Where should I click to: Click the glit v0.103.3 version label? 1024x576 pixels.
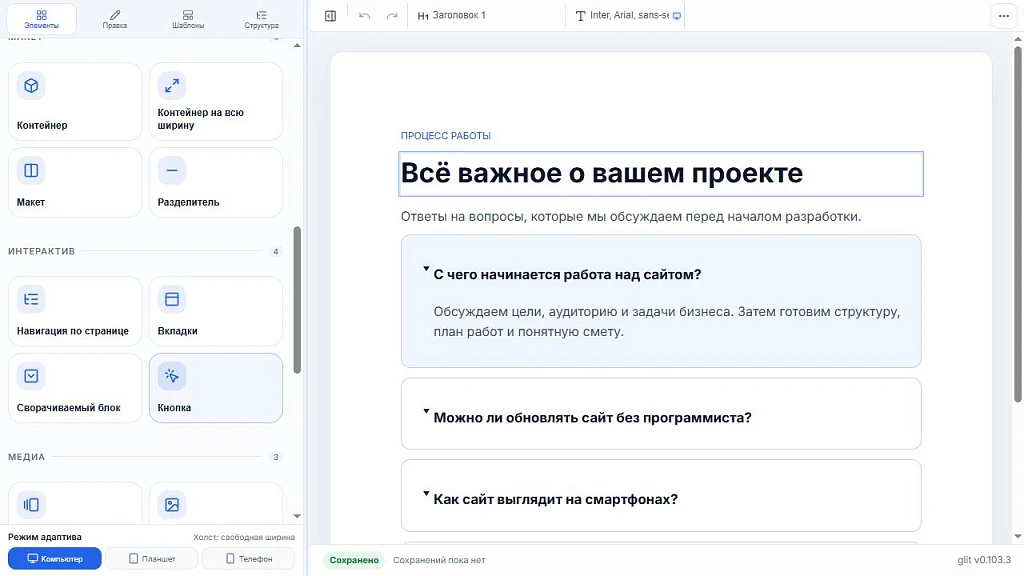pos(984,560)
